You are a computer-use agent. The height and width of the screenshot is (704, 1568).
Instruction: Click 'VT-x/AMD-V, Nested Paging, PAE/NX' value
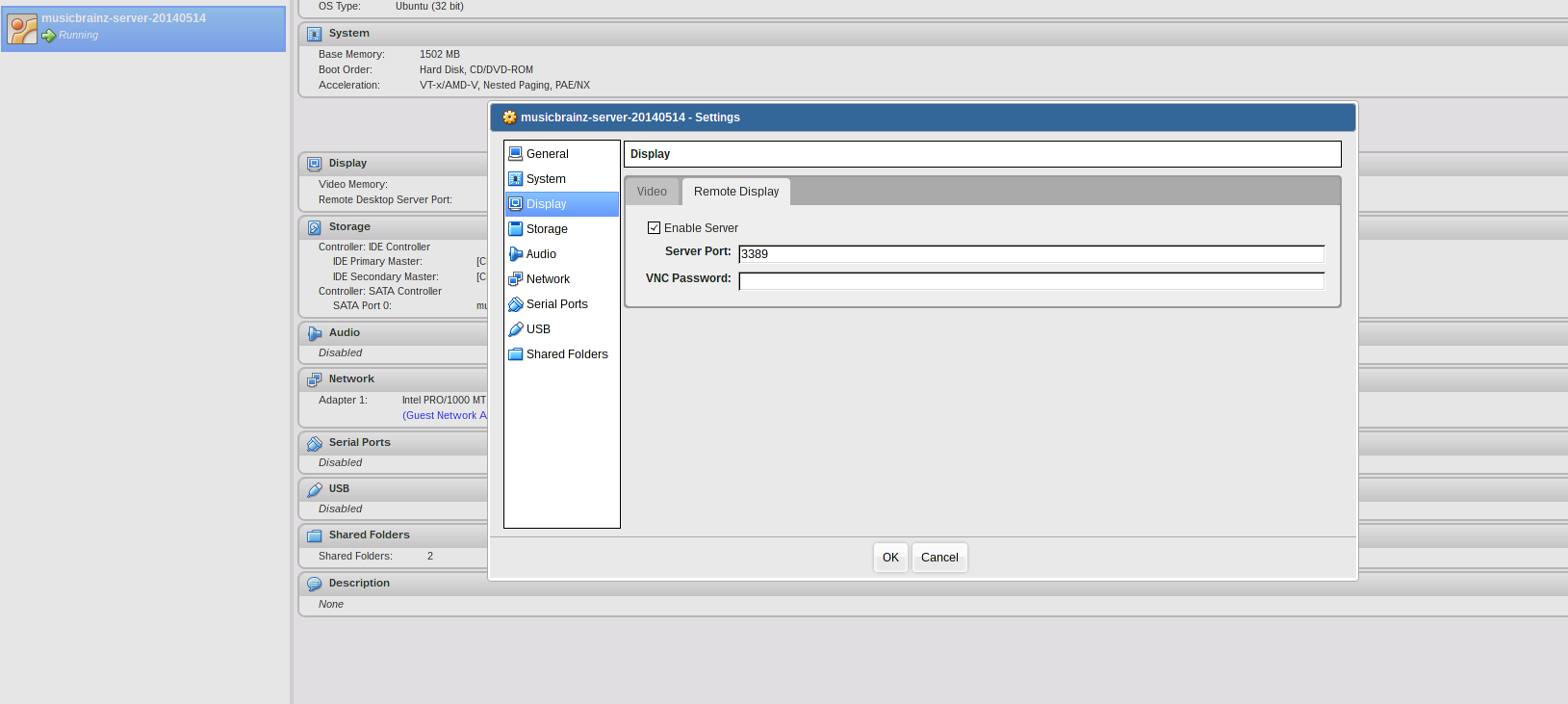[x=504, y=85]
